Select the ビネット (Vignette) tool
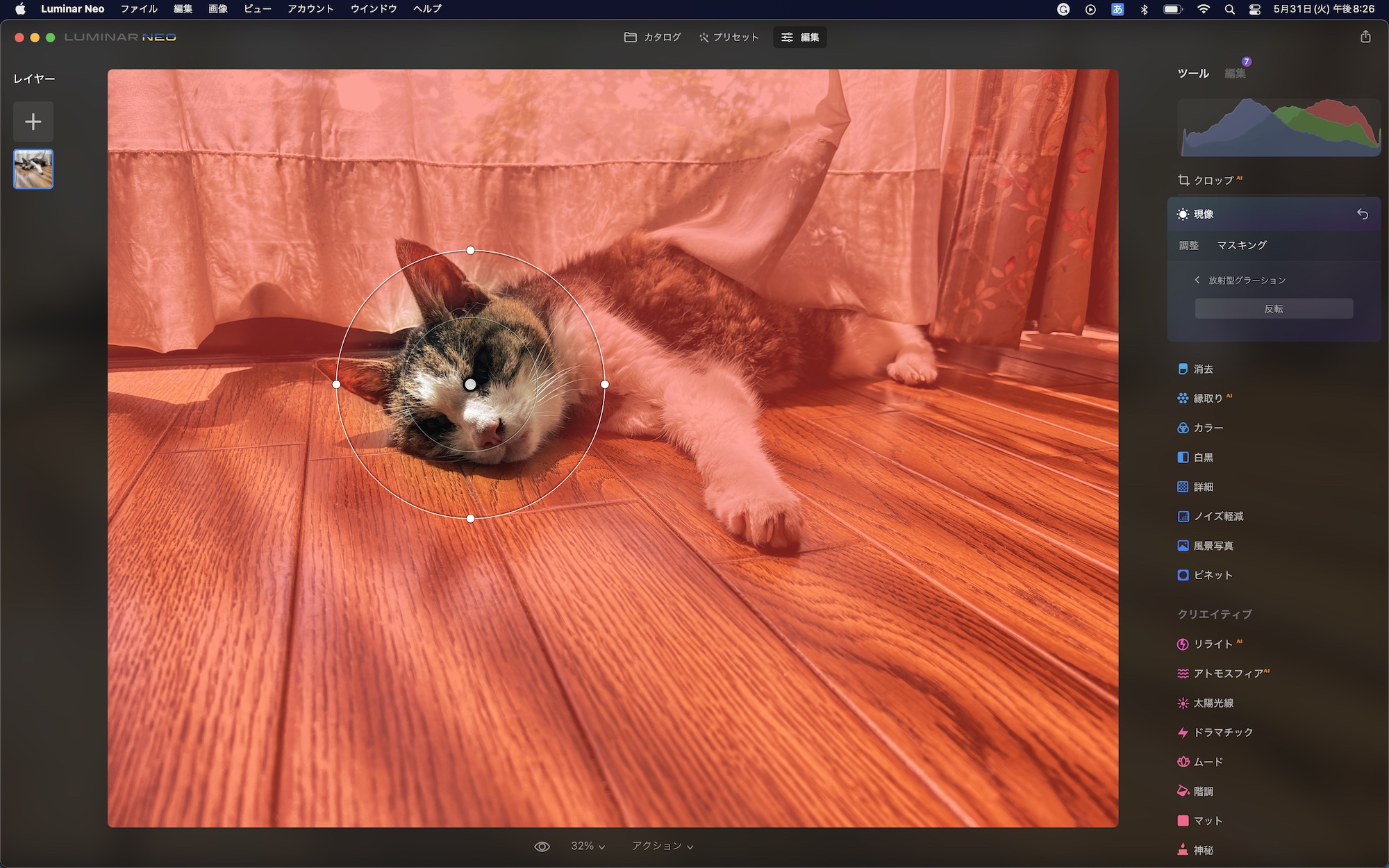Image resolution: width=1389 pixels, height=868 pixels. (x=1212, y=576)
